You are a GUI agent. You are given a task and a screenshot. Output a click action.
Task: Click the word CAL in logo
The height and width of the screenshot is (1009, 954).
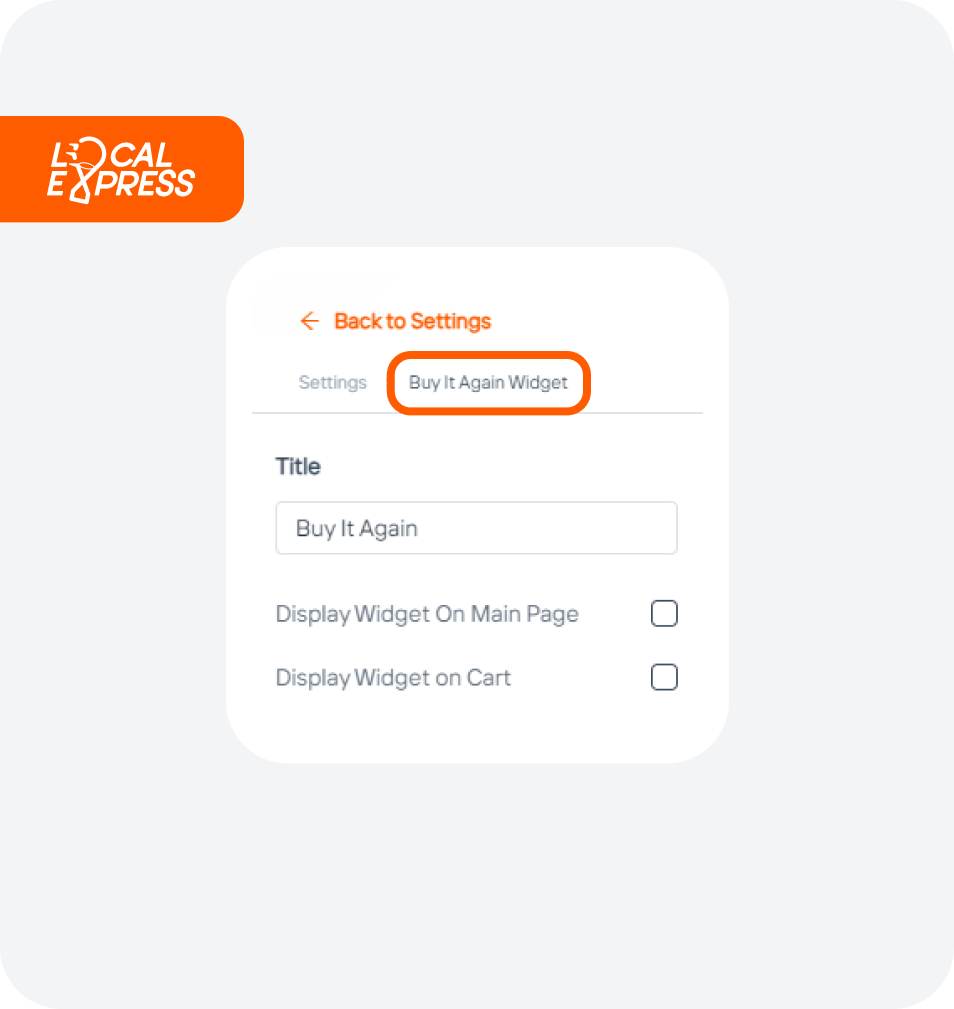[140, 155]
